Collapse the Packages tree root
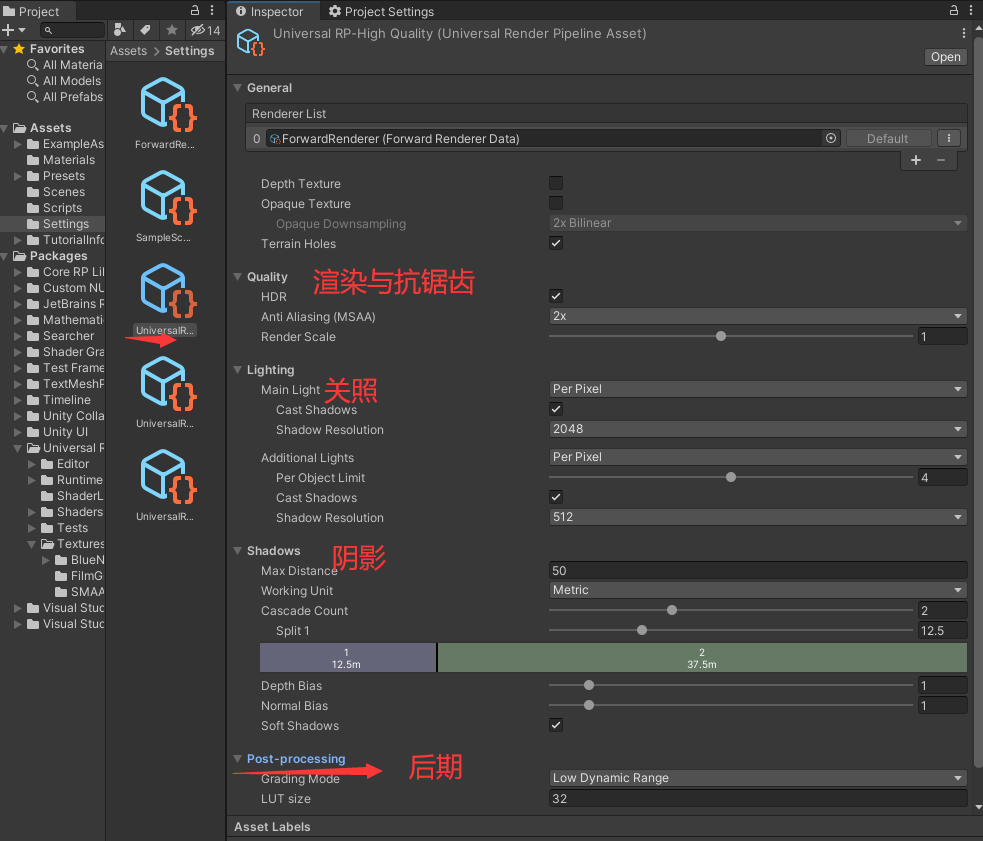 [5, 256]
